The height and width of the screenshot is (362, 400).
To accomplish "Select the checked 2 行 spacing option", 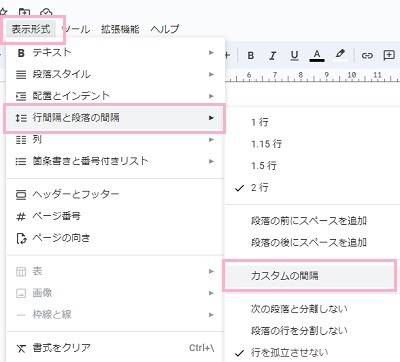I will [x=313, y=187].
